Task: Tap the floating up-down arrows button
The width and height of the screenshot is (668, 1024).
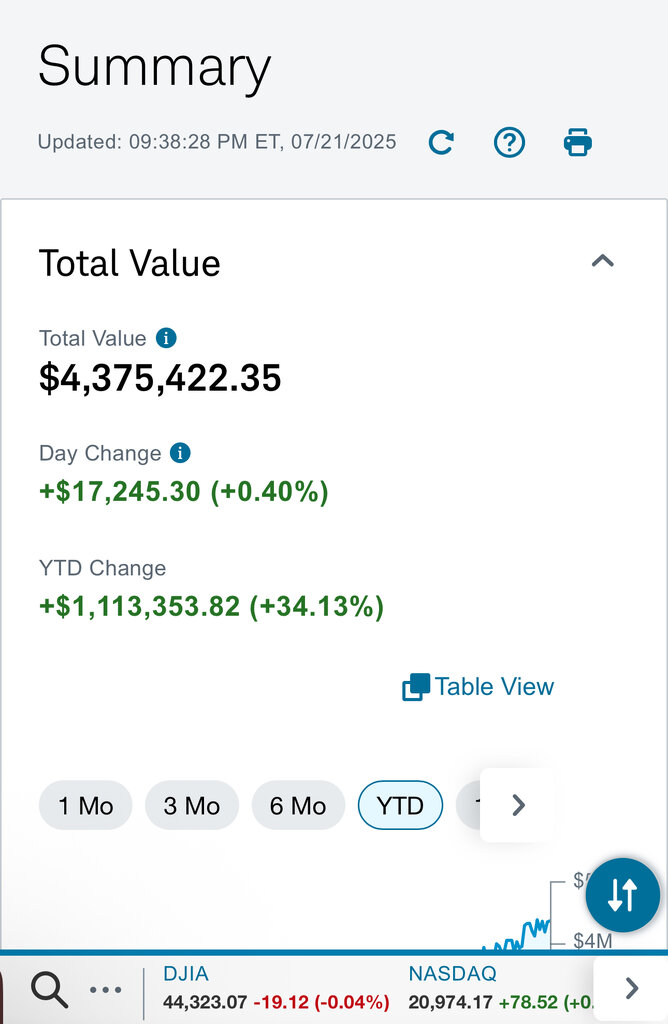Action: click(622, 894)
